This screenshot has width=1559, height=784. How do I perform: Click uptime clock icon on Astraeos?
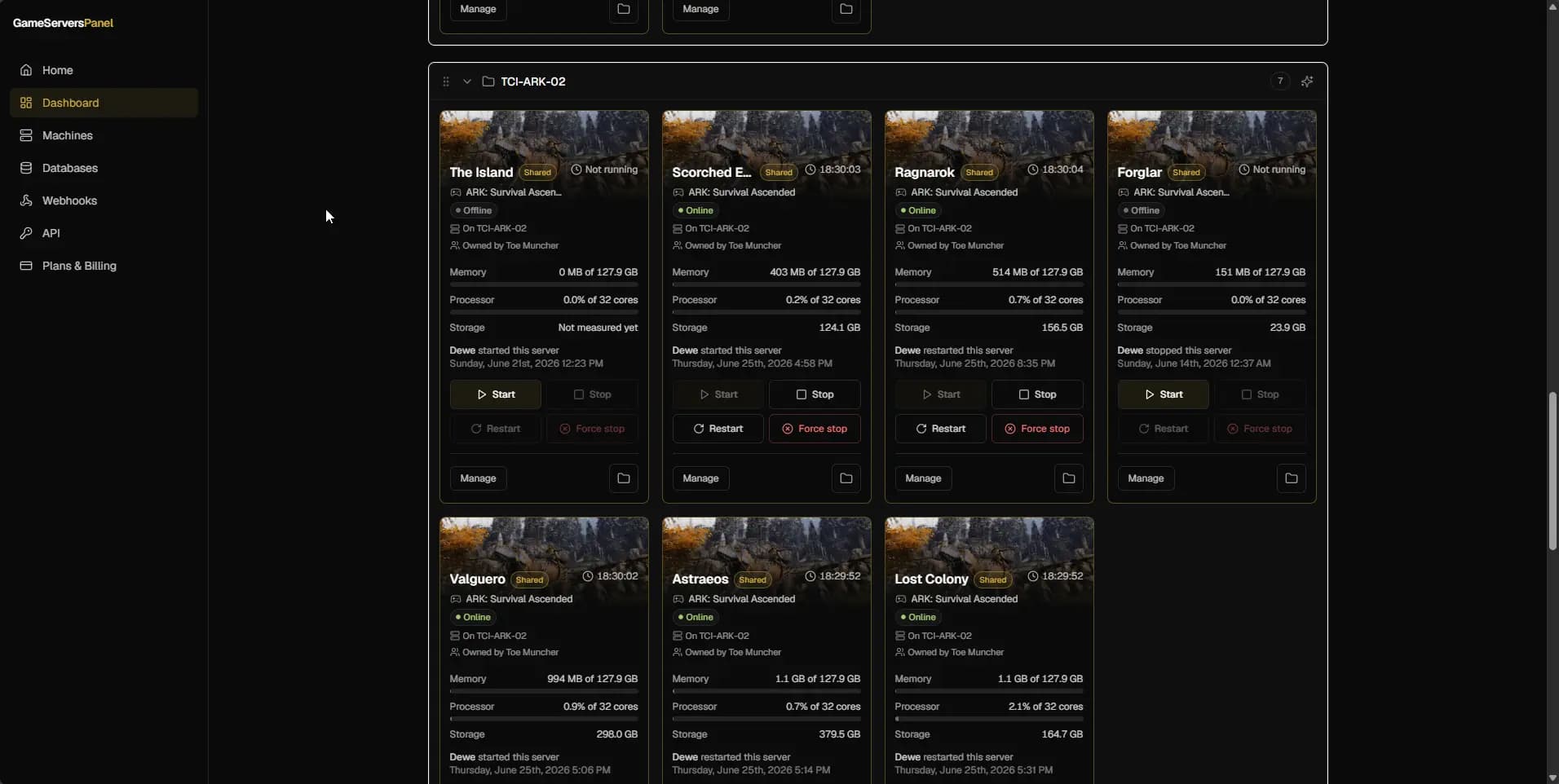click(x=810, y=576)
